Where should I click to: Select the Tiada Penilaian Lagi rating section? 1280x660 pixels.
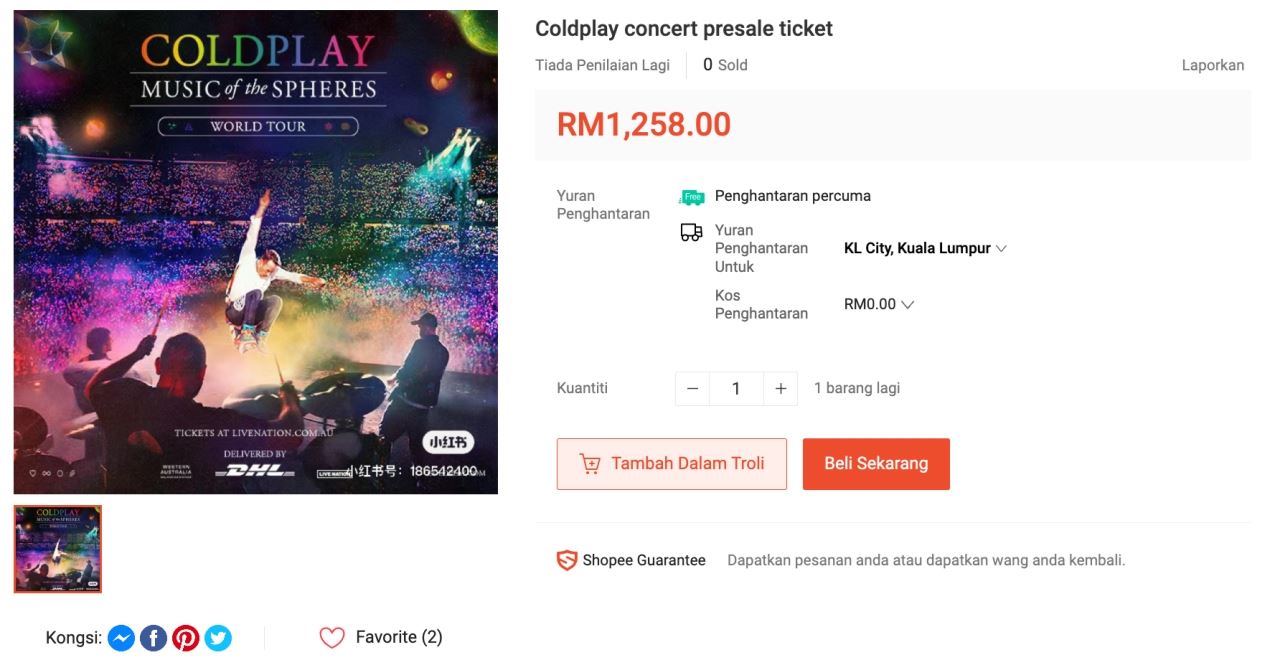click(600, 64)
